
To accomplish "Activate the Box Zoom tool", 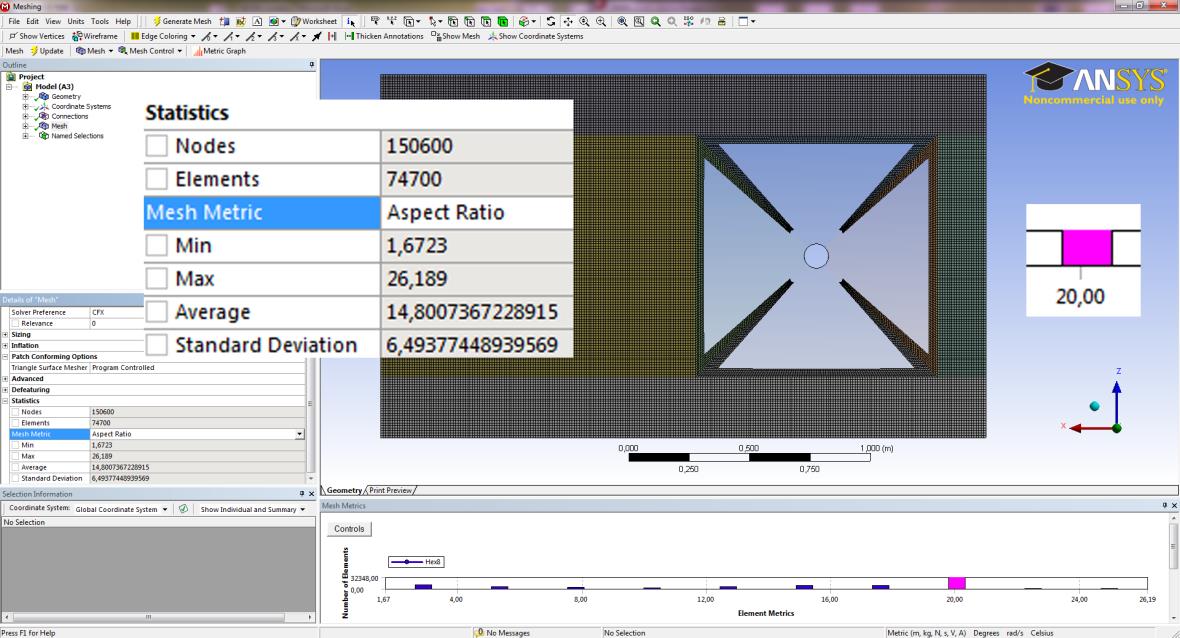I will coord(601,21).
